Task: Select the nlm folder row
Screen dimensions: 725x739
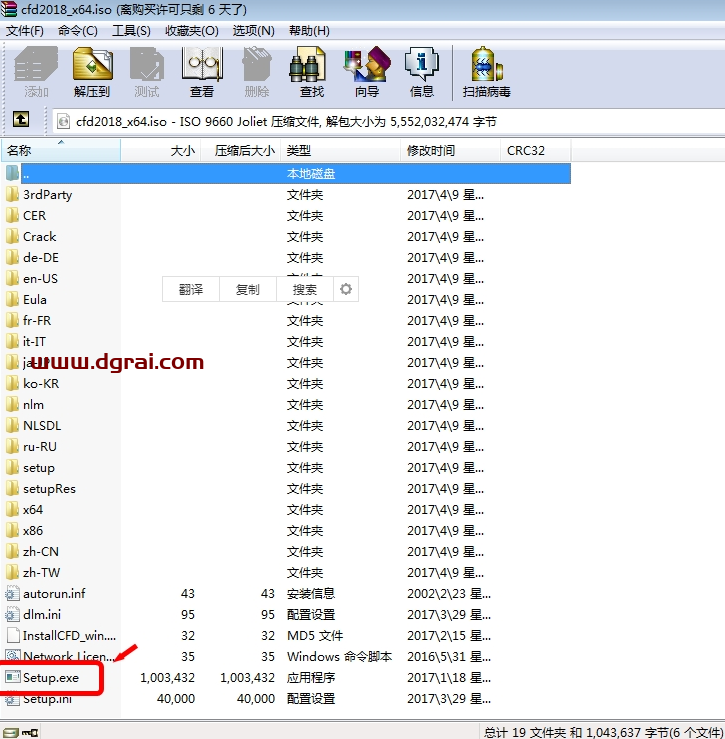Action: pos(286,404)
